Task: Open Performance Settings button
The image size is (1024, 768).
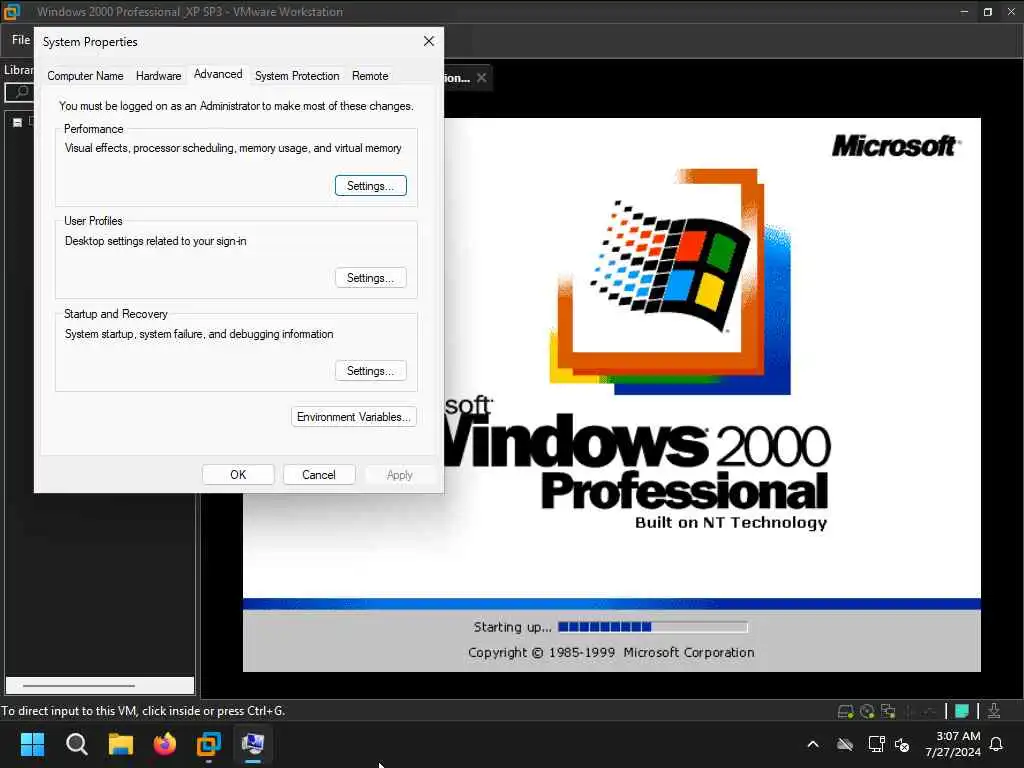Action: pos(371,185)
